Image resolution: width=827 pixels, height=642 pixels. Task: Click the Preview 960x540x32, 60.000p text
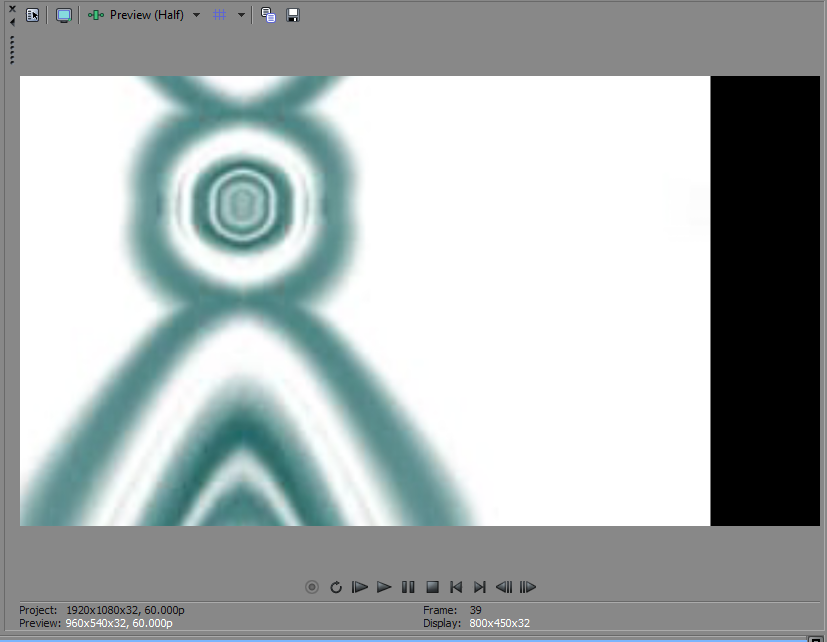pos(96,624)
